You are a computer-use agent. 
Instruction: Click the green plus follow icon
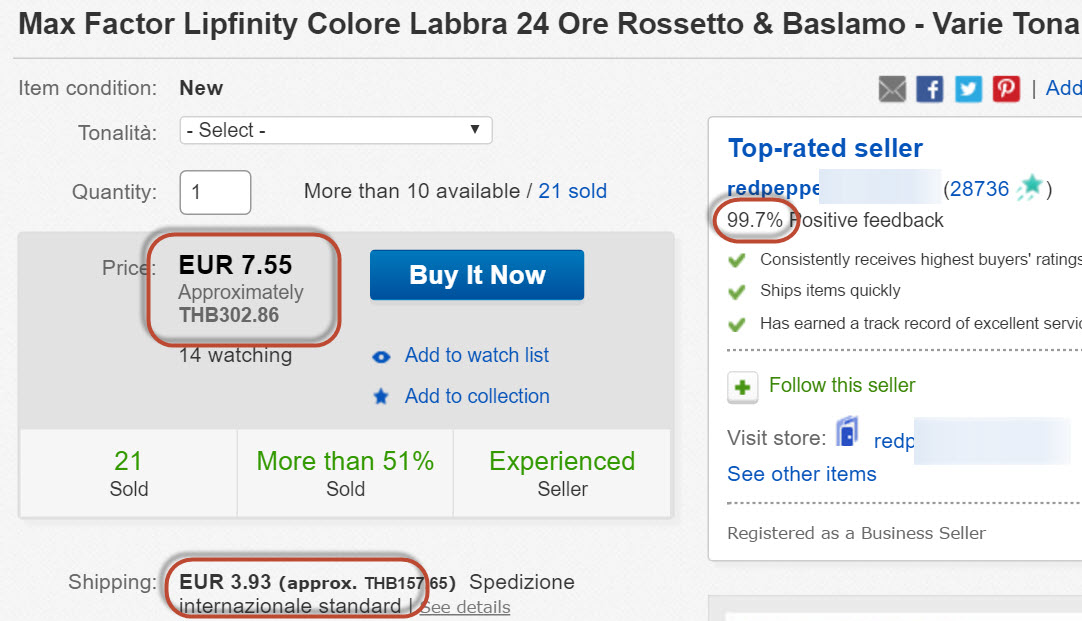click(742, 387)
